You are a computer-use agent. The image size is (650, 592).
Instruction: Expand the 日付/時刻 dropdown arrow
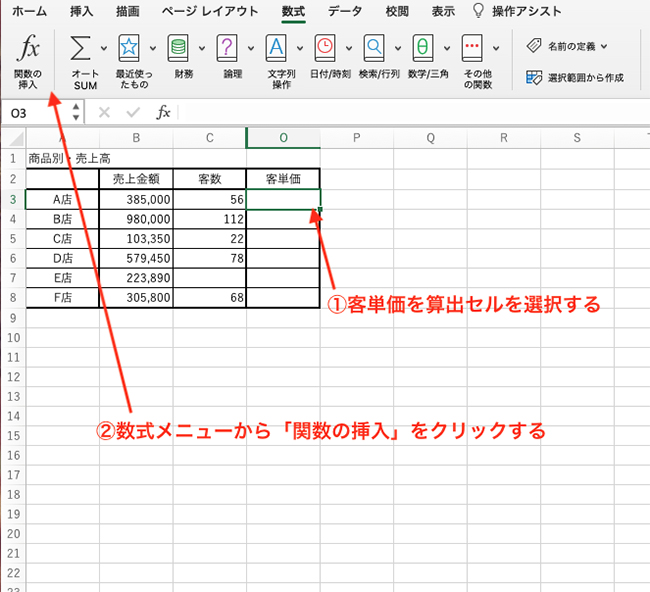[349, 49]
